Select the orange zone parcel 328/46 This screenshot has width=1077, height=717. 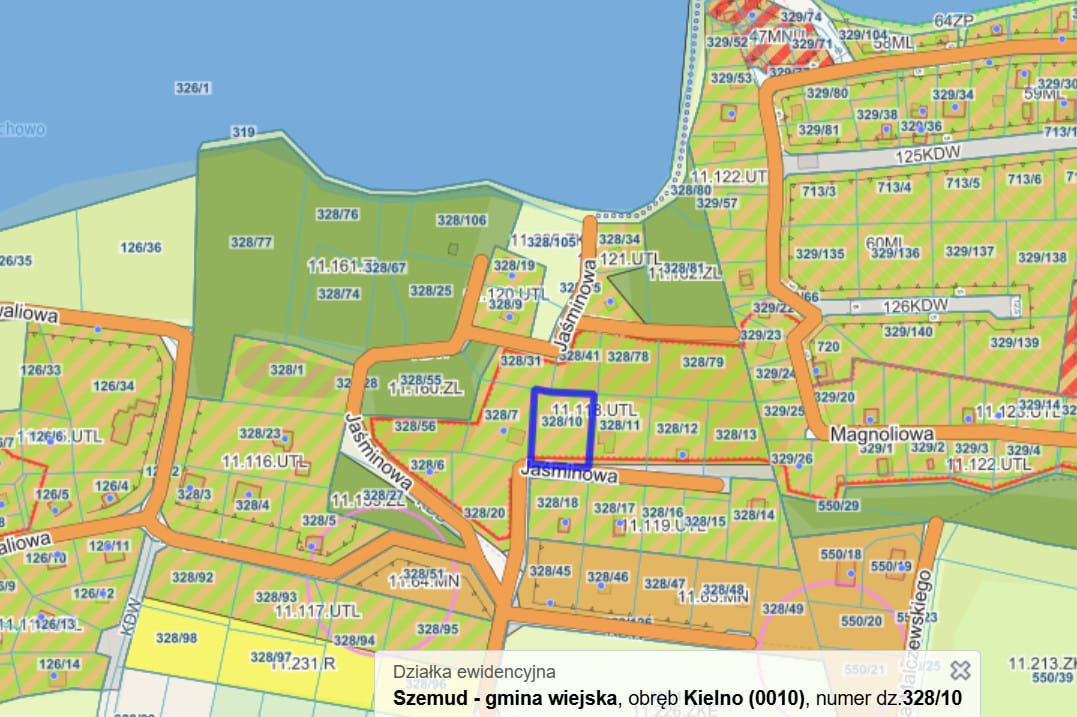pos(607,577)
